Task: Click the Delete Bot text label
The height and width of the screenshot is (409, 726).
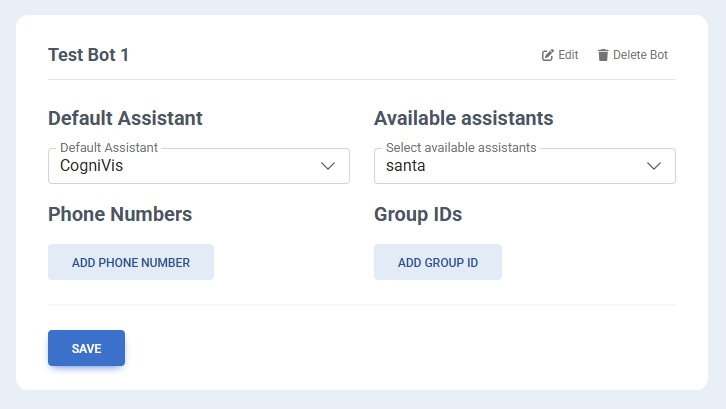Action: click(x=640, y=55)
